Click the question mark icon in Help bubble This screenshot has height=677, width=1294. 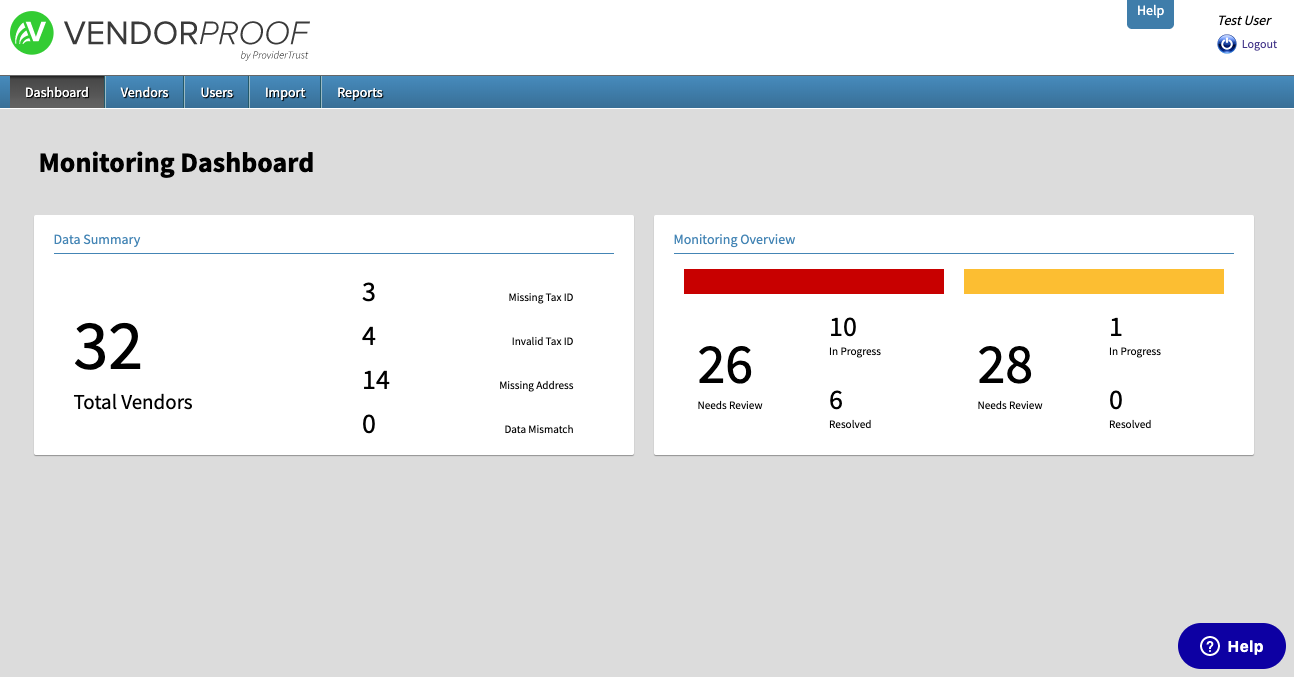1210,646
